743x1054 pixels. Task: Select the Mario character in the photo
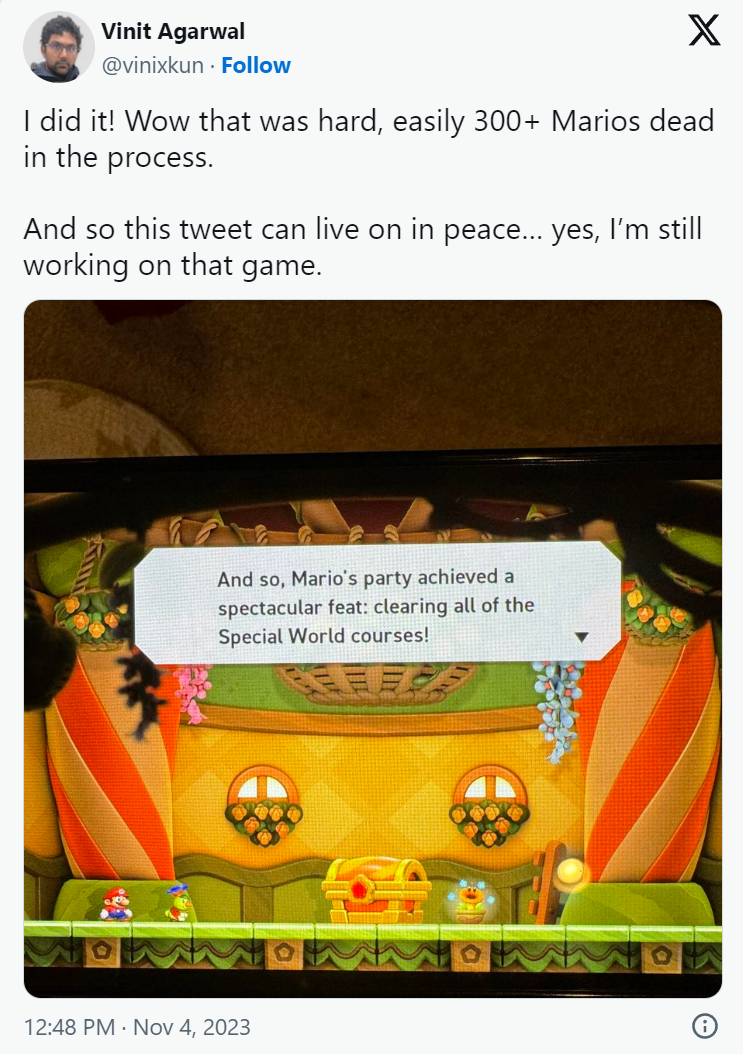tap(116, 903)
